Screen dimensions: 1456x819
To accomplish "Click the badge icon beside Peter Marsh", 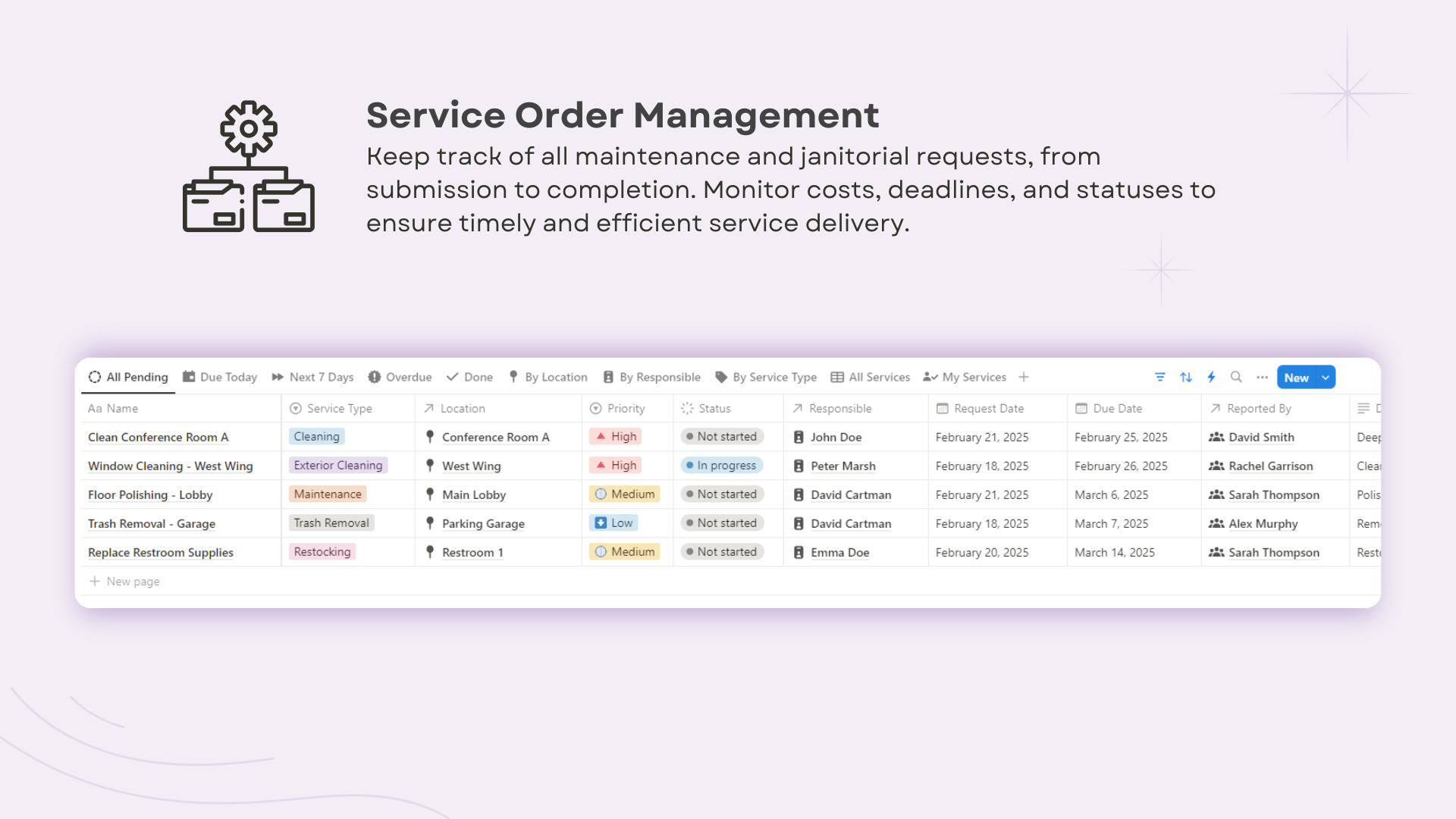I will (799, 466).
